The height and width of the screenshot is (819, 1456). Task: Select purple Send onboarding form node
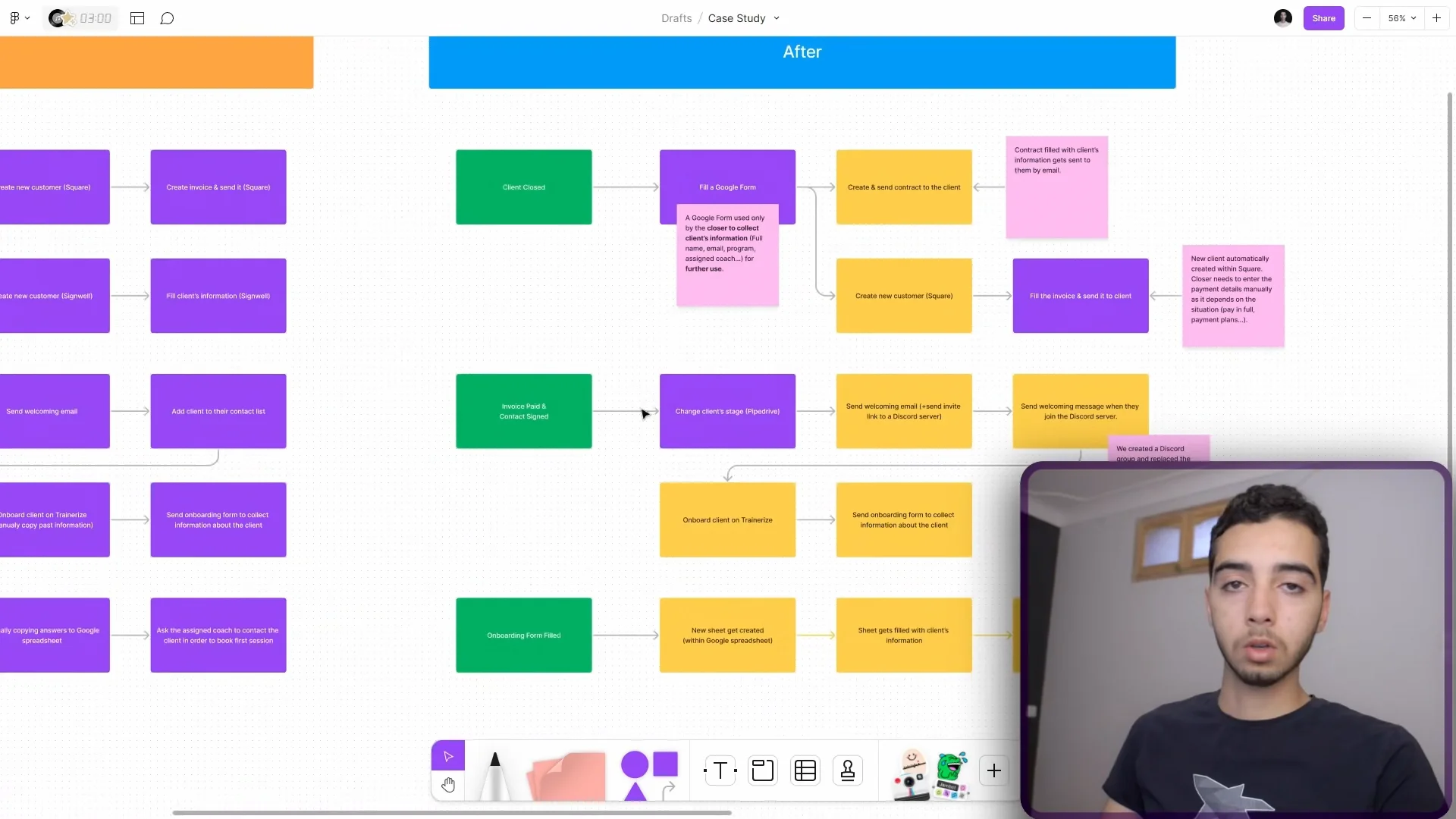click(218, 520)
